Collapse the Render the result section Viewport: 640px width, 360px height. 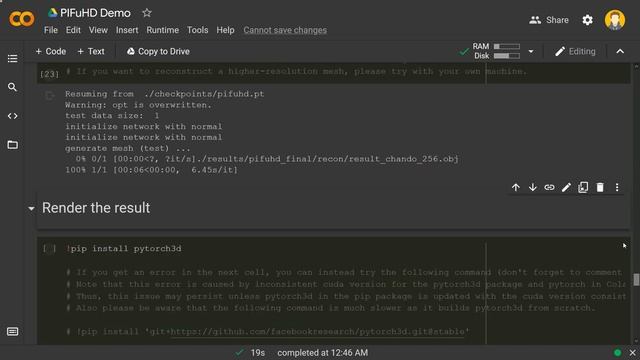tap(31, 209)
